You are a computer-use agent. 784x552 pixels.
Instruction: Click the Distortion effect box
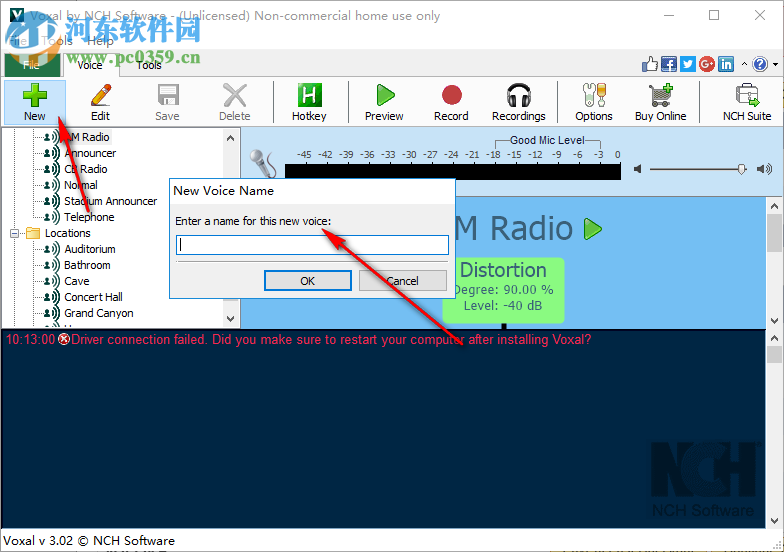click(x=504, y=290)
